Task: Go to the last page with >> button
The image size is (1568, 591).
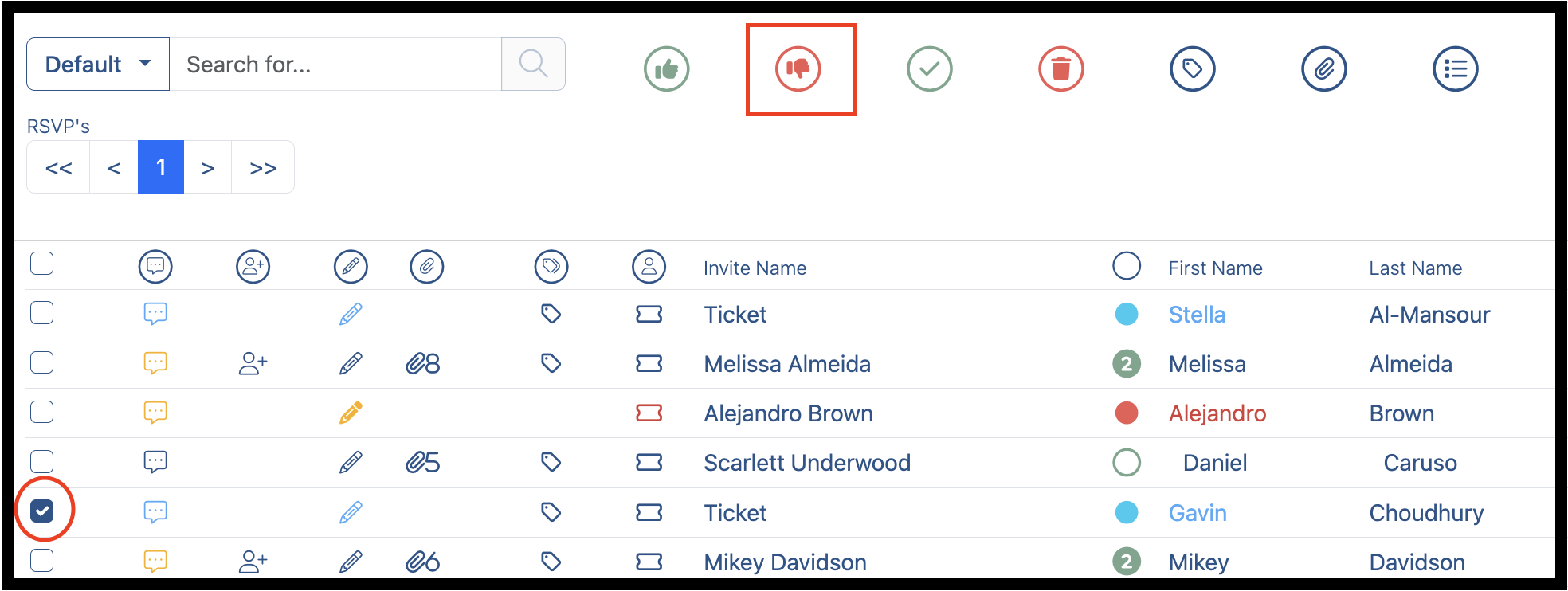Action: click(263, 167)
